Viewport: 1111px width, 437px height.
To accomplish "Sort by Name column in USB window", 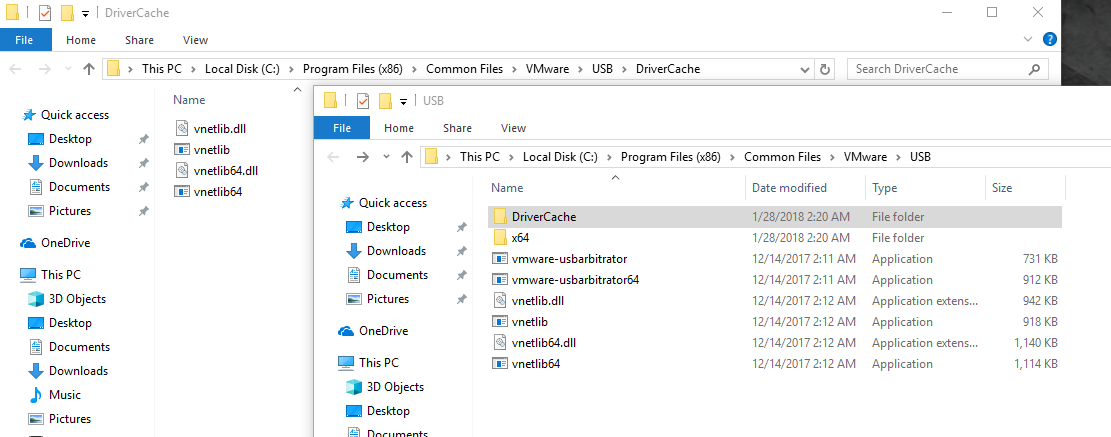I will click(x=507, y=188).
